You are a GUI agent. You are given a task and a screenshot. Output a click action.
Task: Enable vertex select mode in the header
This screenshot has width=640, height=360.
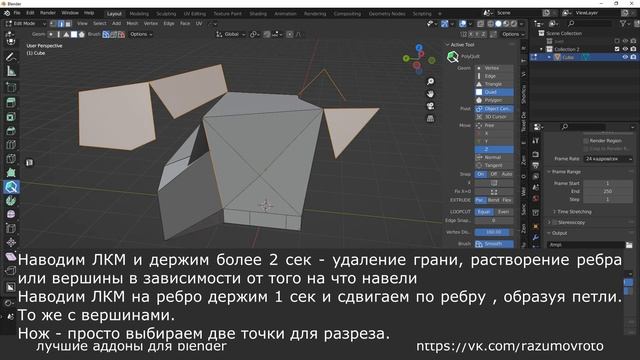point(53,24)
